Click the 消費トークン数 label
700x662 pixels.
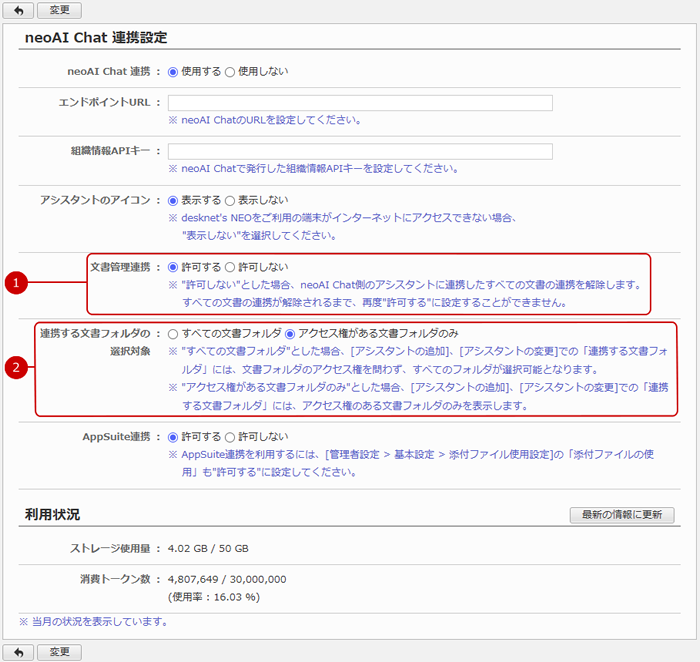click(x=115, y=579)
